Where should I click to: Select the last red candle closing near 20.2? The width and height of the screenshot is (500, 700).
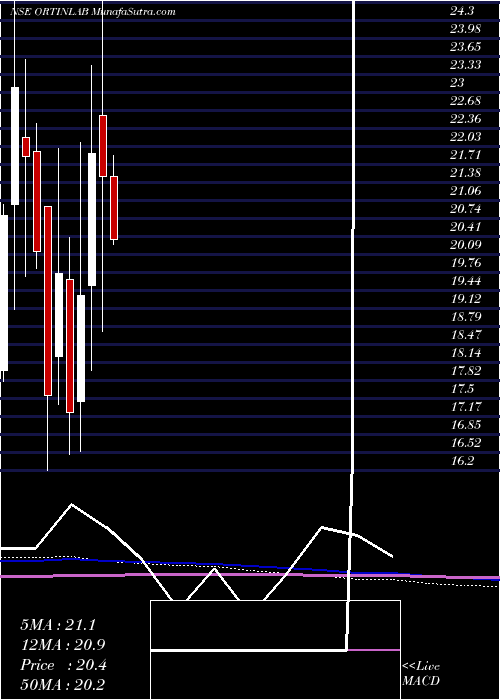click(114, 208)
